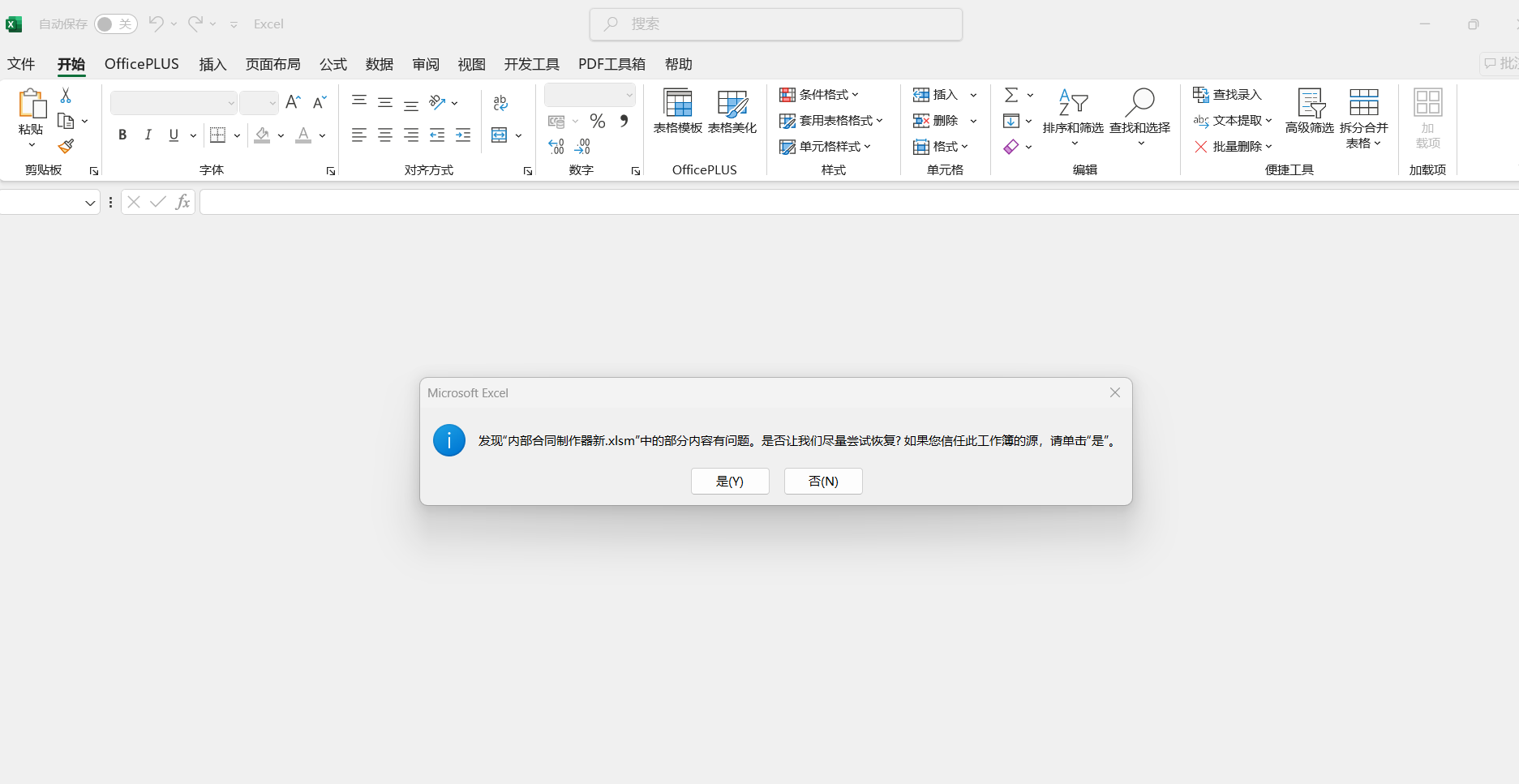Toggle Italic formatting
The height and width of the screenshot is (784, 1519).
(148, 135)
